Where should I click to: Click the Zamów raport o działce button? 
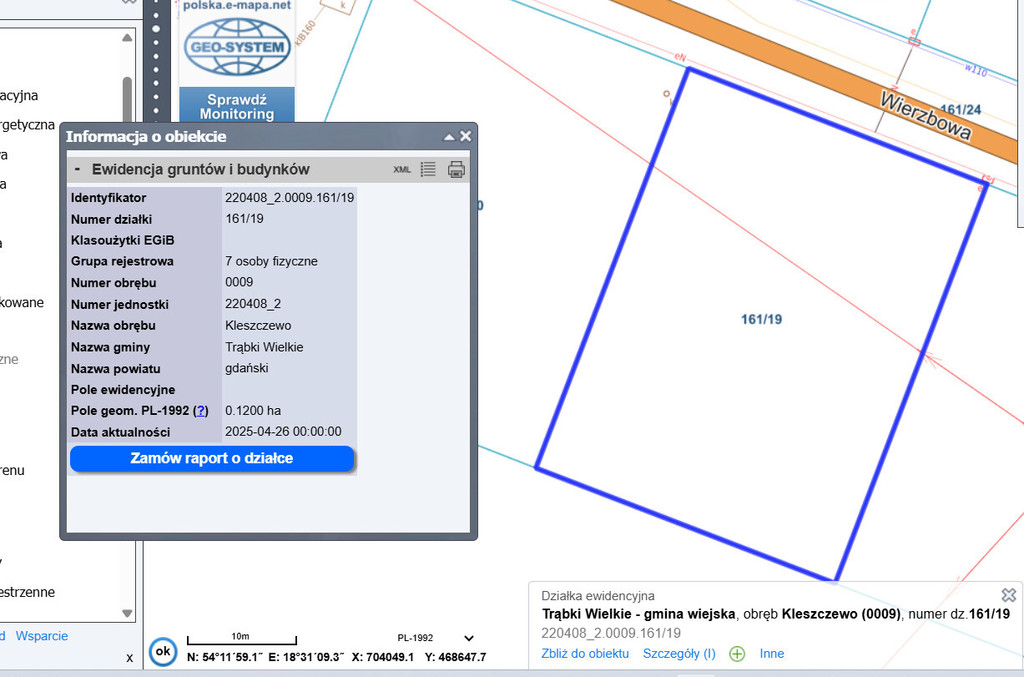[212, 459]
